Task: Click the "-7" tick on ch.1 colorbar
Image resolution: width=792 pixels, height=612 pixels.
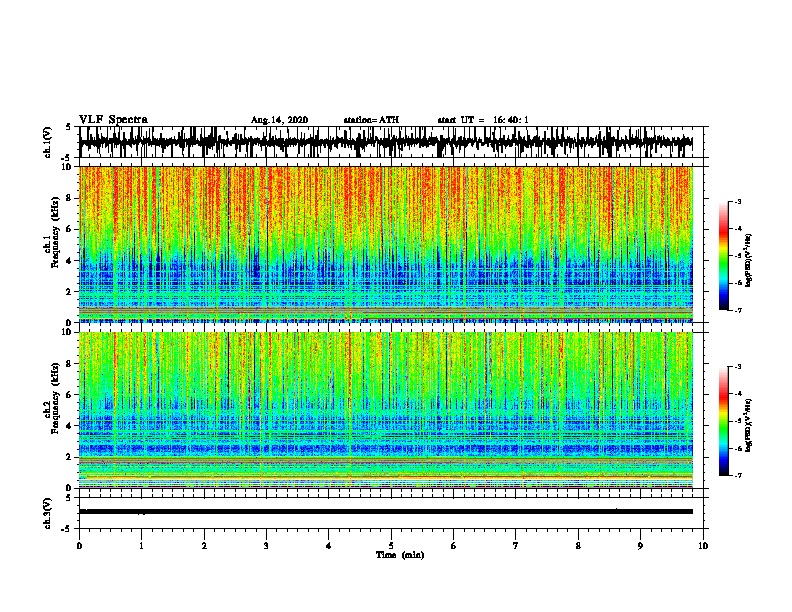Action: (738, 310)
